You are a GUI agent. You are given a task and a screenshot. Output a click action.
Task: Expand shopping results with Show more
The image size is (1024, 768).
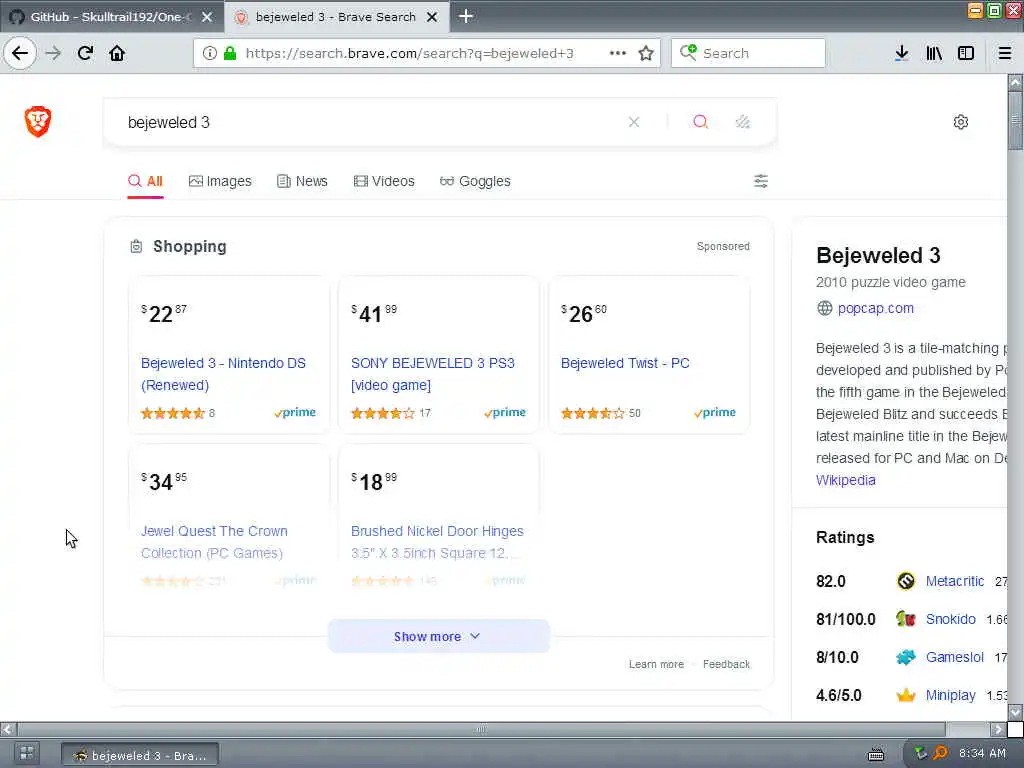(438, 636)
